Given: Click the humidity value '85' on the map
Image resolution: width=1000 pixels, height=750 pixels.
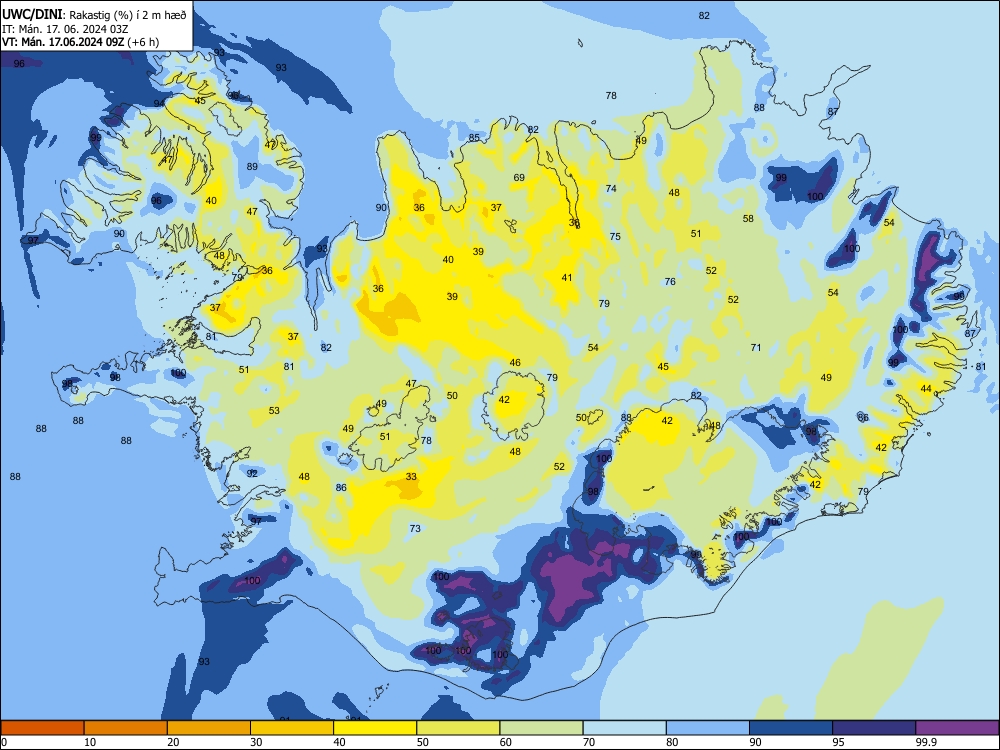Looking at the screenshot, I should tap(474, 138).
